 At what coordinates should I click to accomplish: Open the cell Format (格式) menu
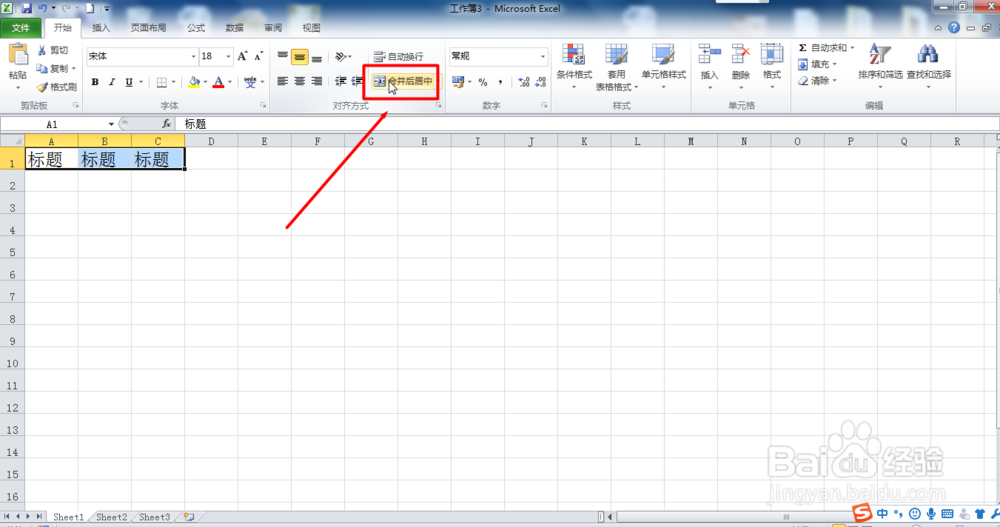pyautogui.click(x=772, y=66)
